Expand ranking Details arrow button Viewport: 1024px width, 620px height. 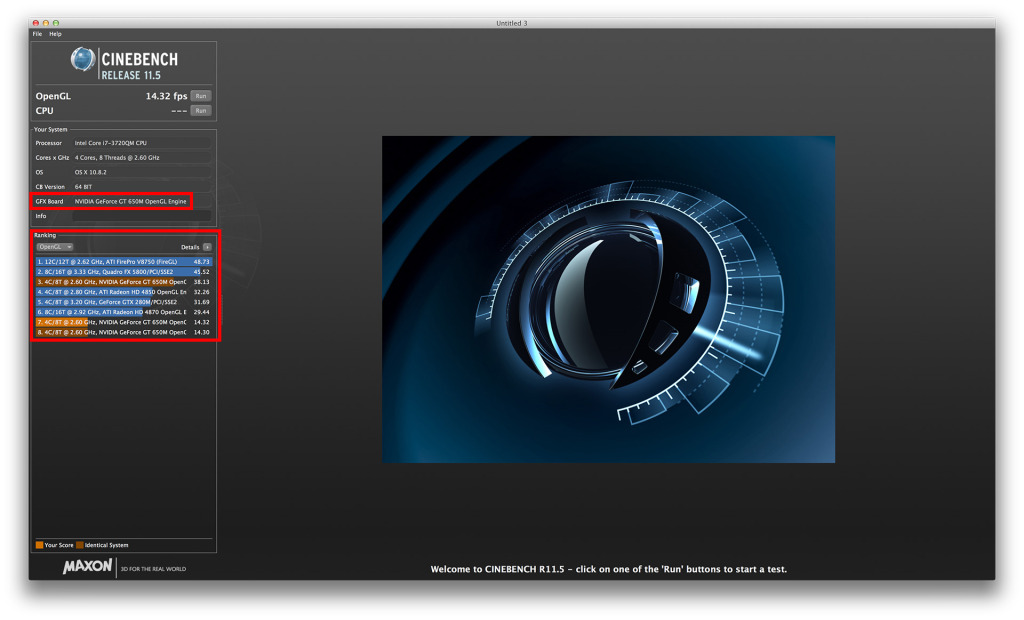pyautogui.click(x=207, y=247)
